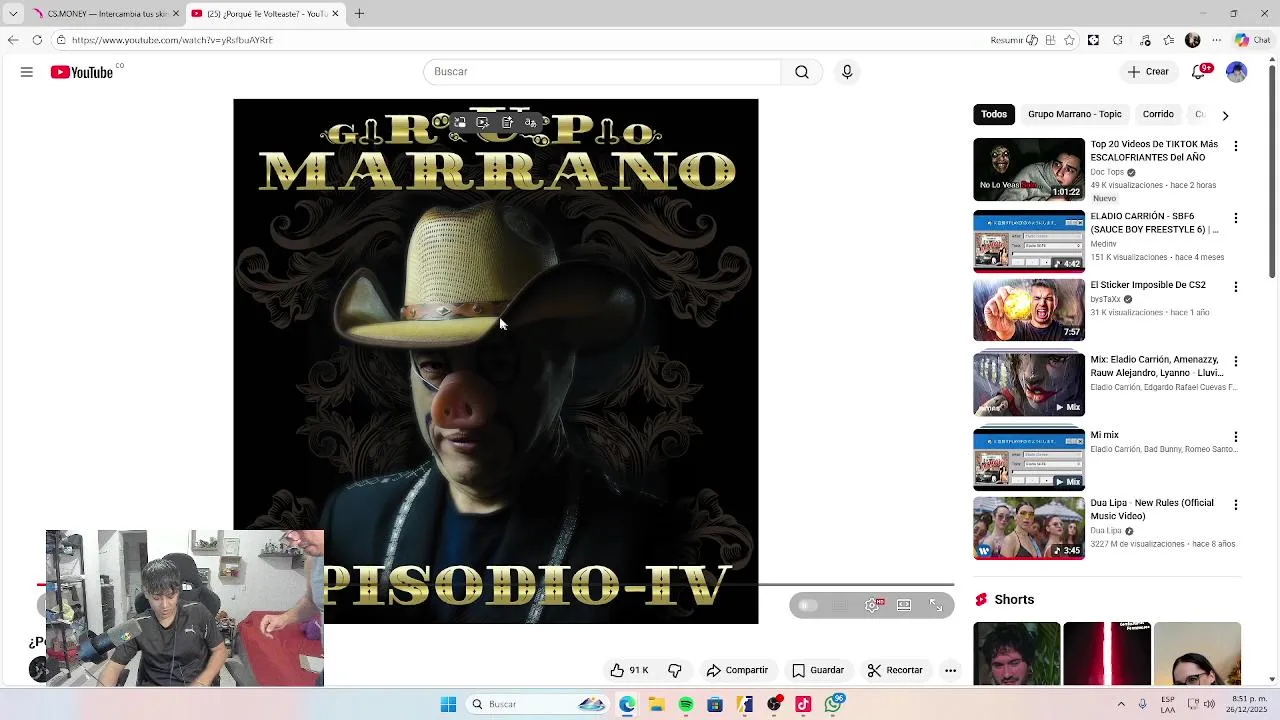Start voice search with the microphone

point(847,72)
